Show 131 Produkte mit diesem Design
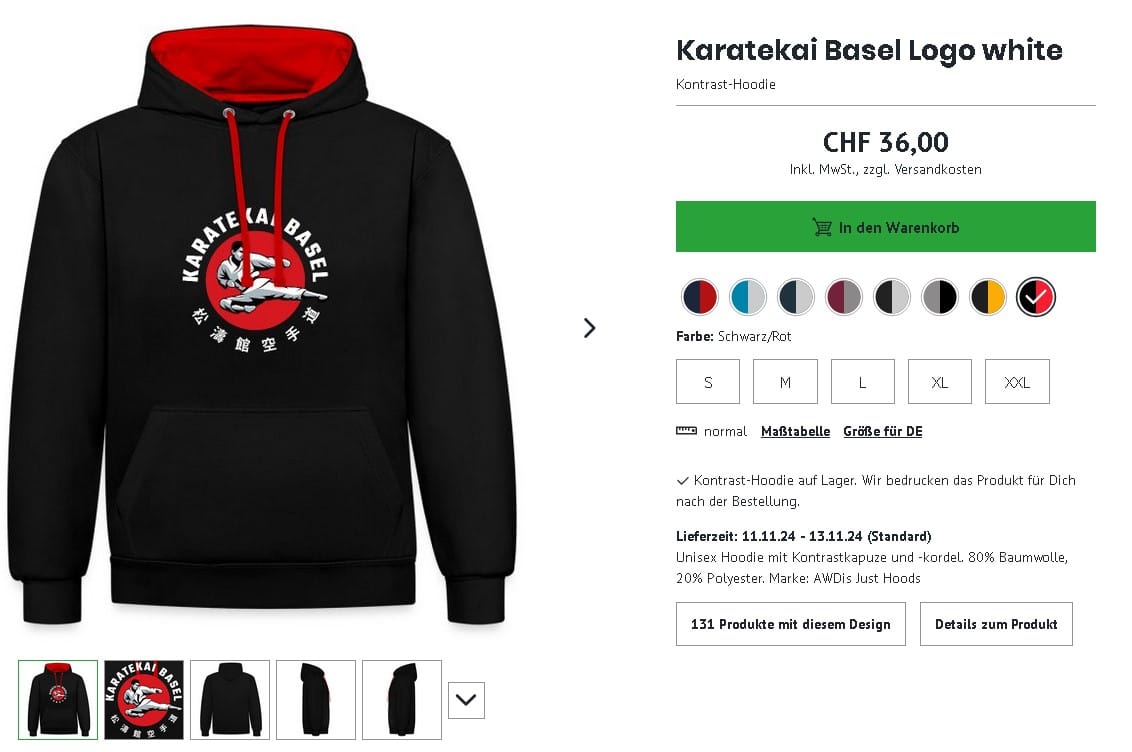The image size is (1132, 752). coord(791,624)
